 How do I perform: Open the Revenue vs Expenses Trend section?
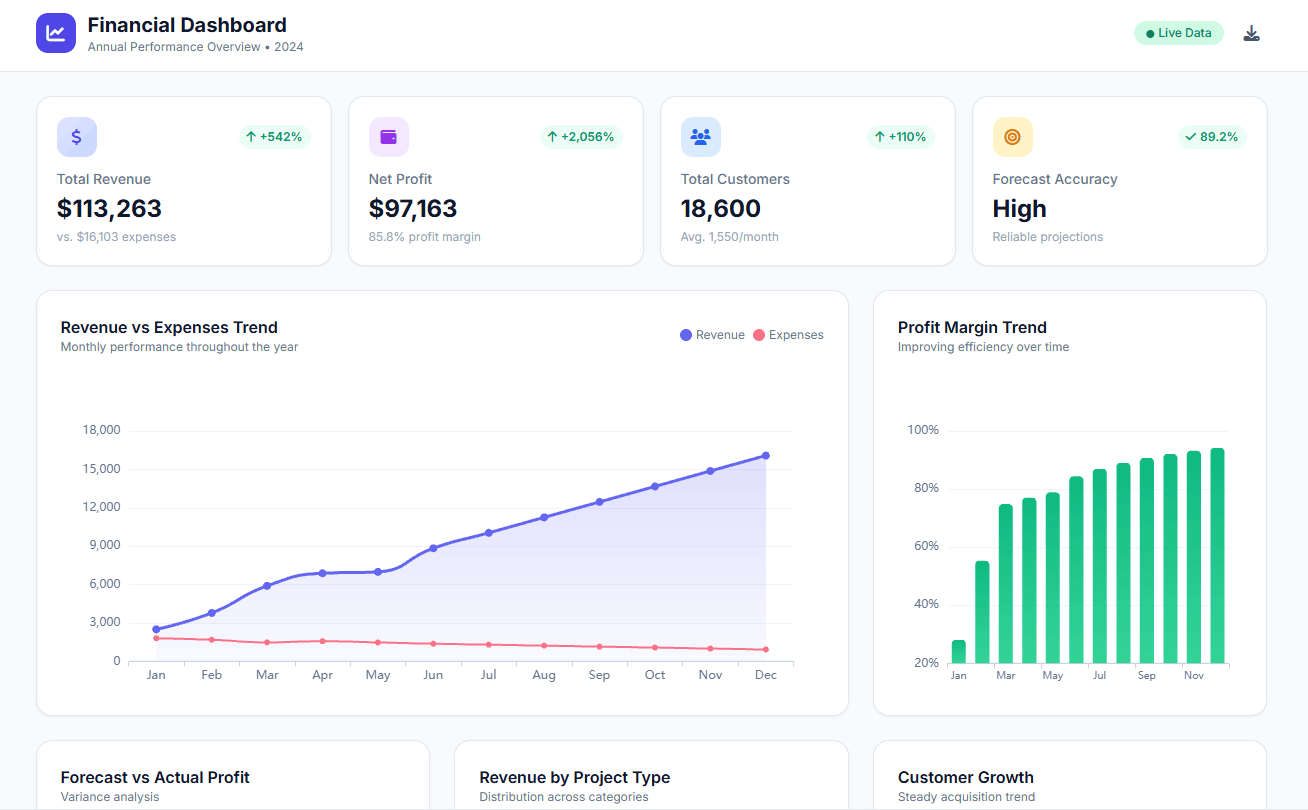point(168,327)
